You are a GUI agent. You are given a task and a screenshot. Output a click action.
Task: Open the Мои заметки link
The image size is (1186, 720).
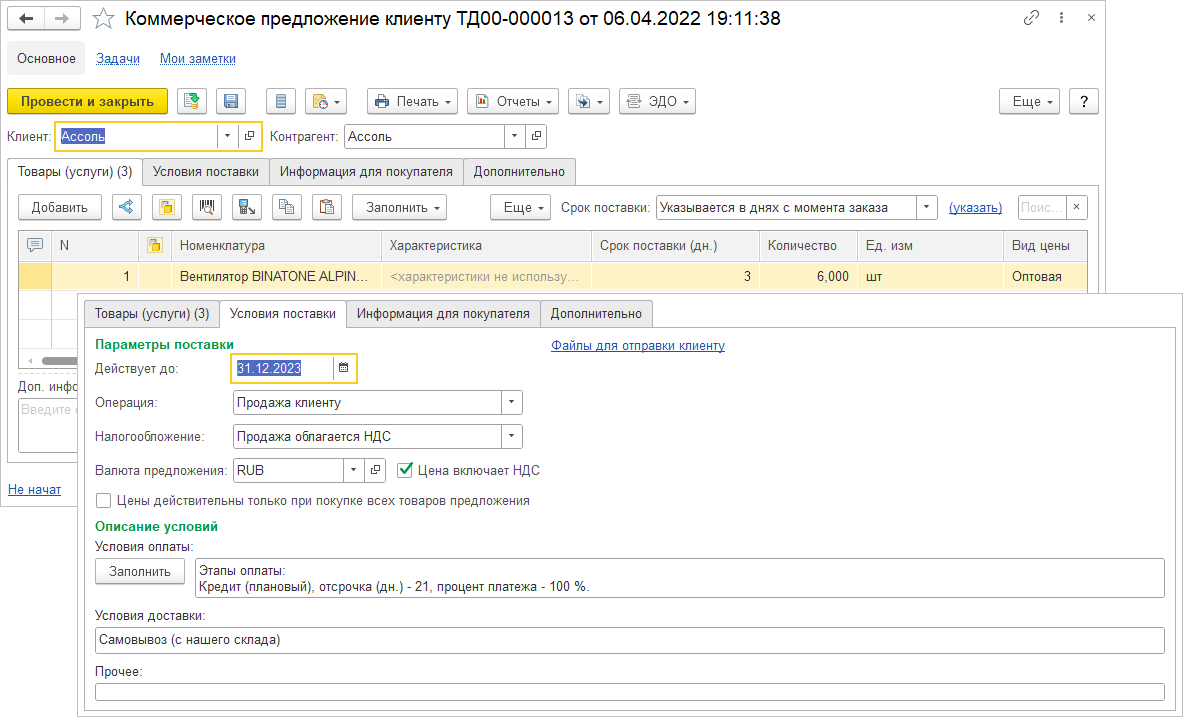(197, 58)
